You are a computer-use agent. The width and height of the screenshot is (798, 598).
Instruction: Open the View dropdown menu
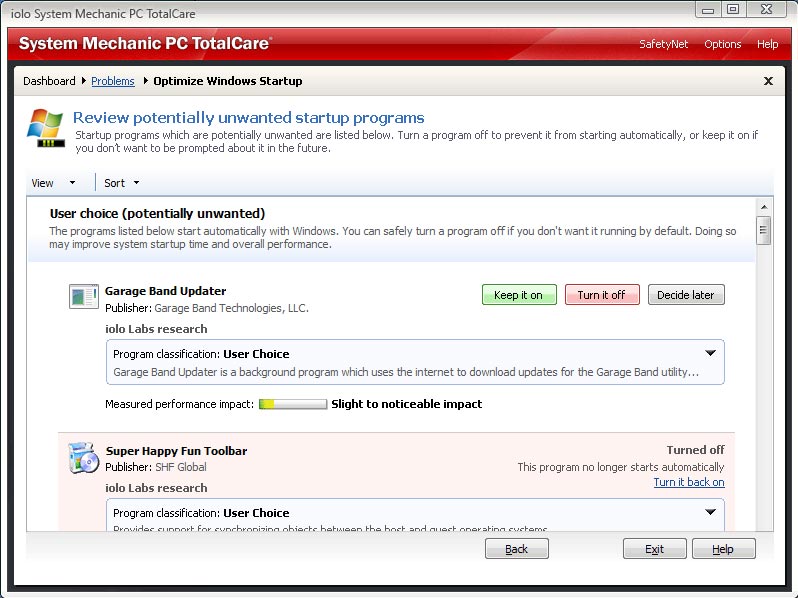click(53, 183)
